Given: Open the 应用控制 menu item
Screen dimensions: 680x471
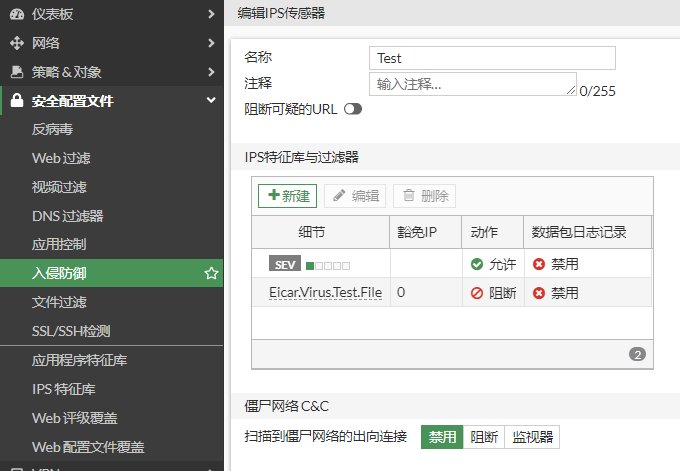Looking at the screenshot, I should [x=59, y=244].
